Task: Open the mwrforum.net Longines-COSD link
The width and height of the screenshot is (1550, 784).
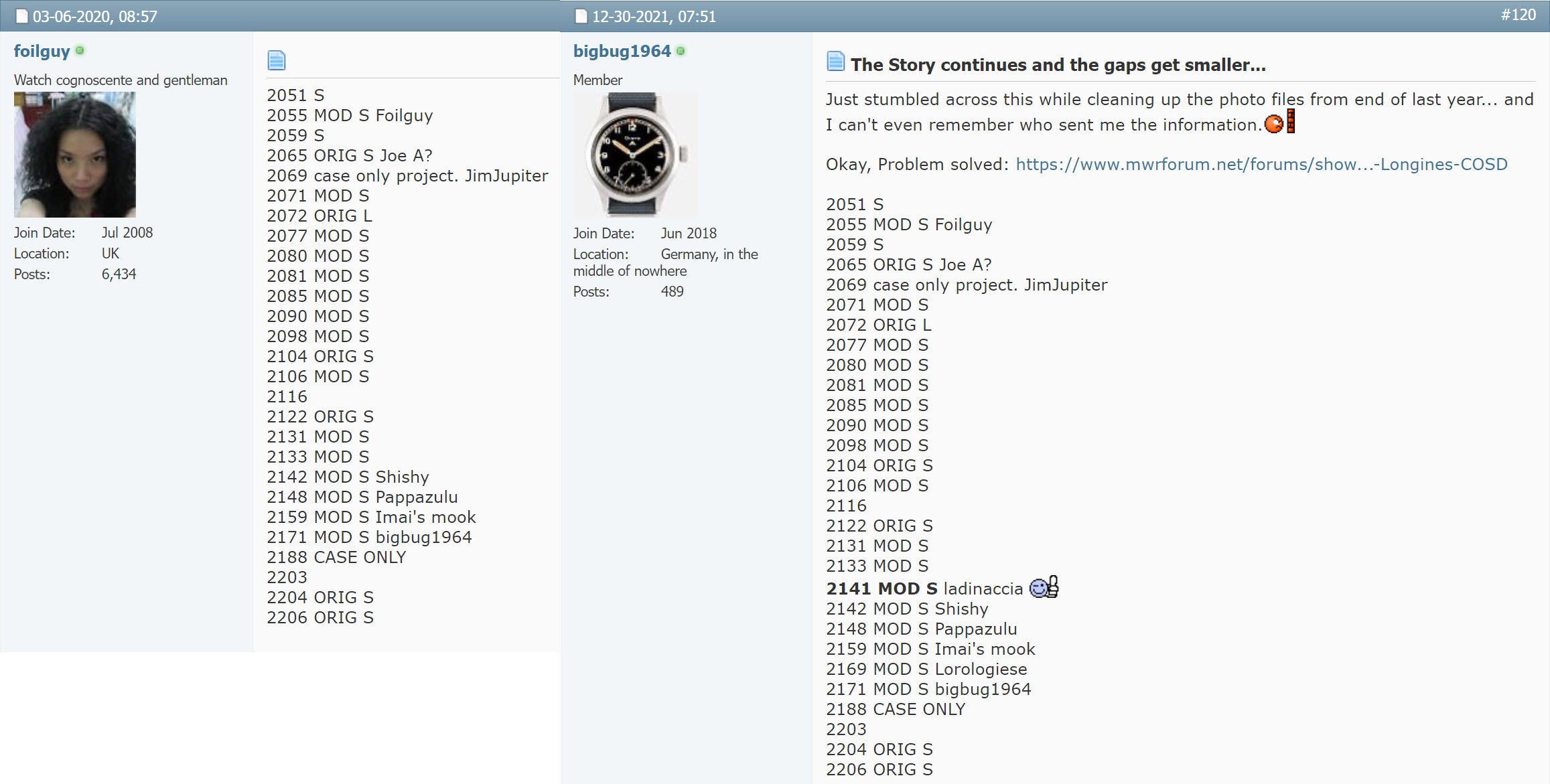Action: coord(1261,165)
